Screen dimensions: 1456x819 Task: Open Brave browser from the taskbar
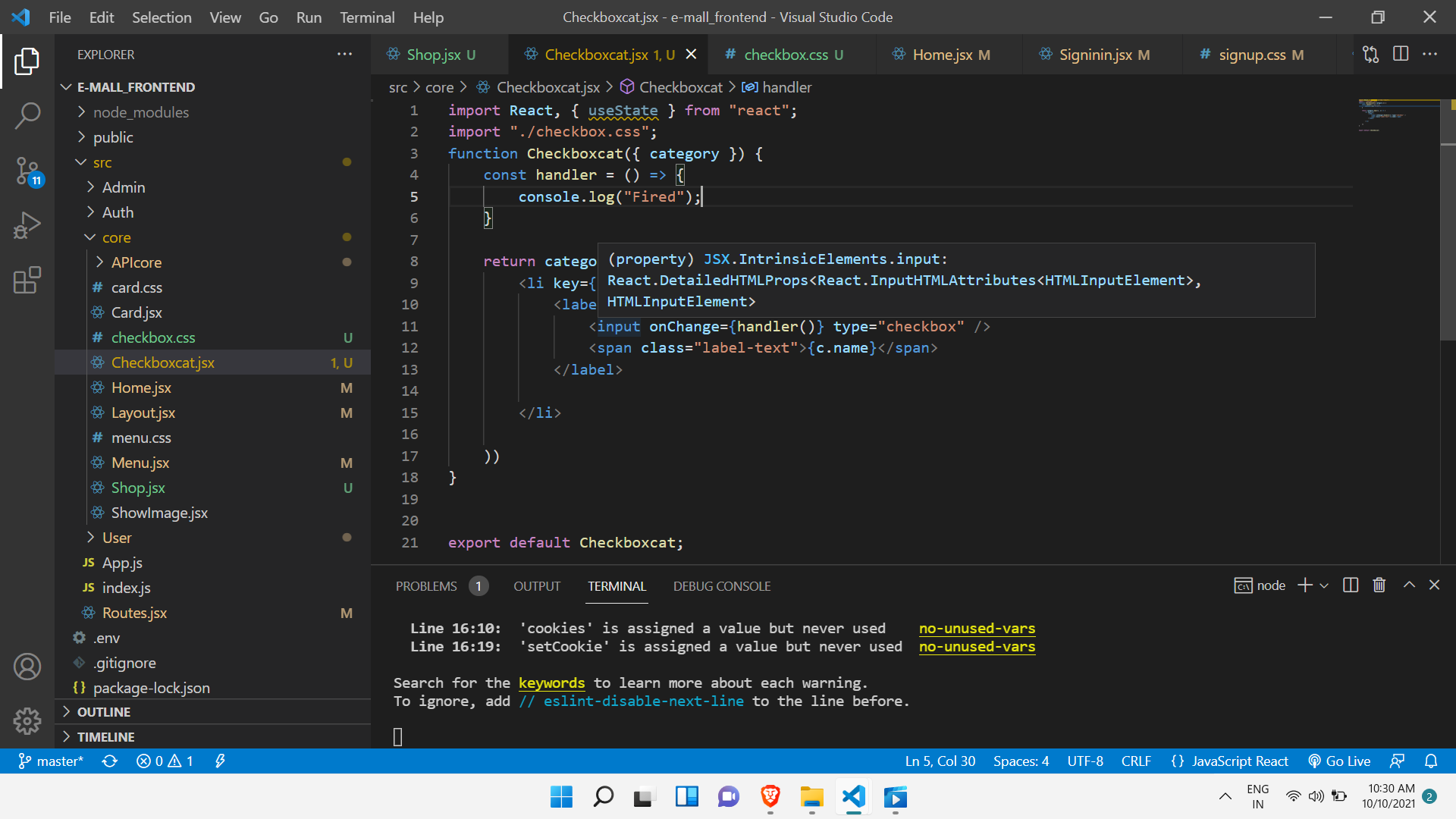tap(770, 796)
